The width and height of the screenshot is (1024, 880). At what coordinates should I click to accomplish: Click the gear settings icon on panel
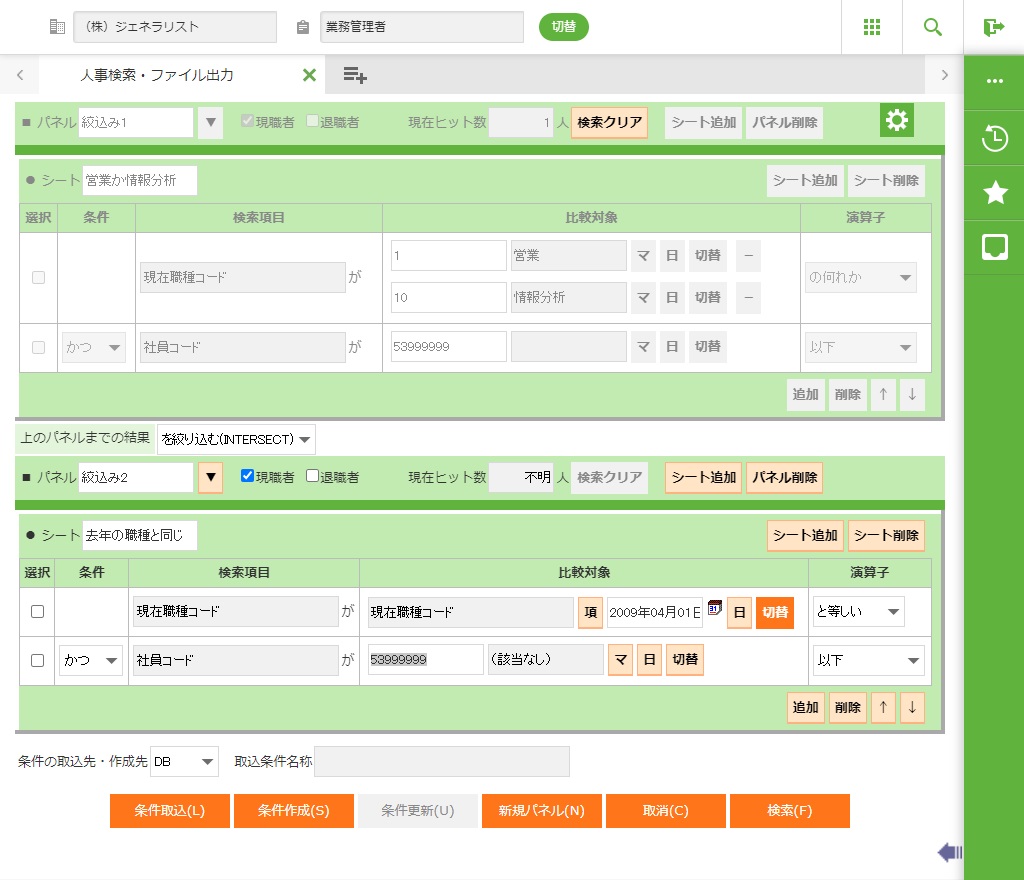click(x=897, y=121)
